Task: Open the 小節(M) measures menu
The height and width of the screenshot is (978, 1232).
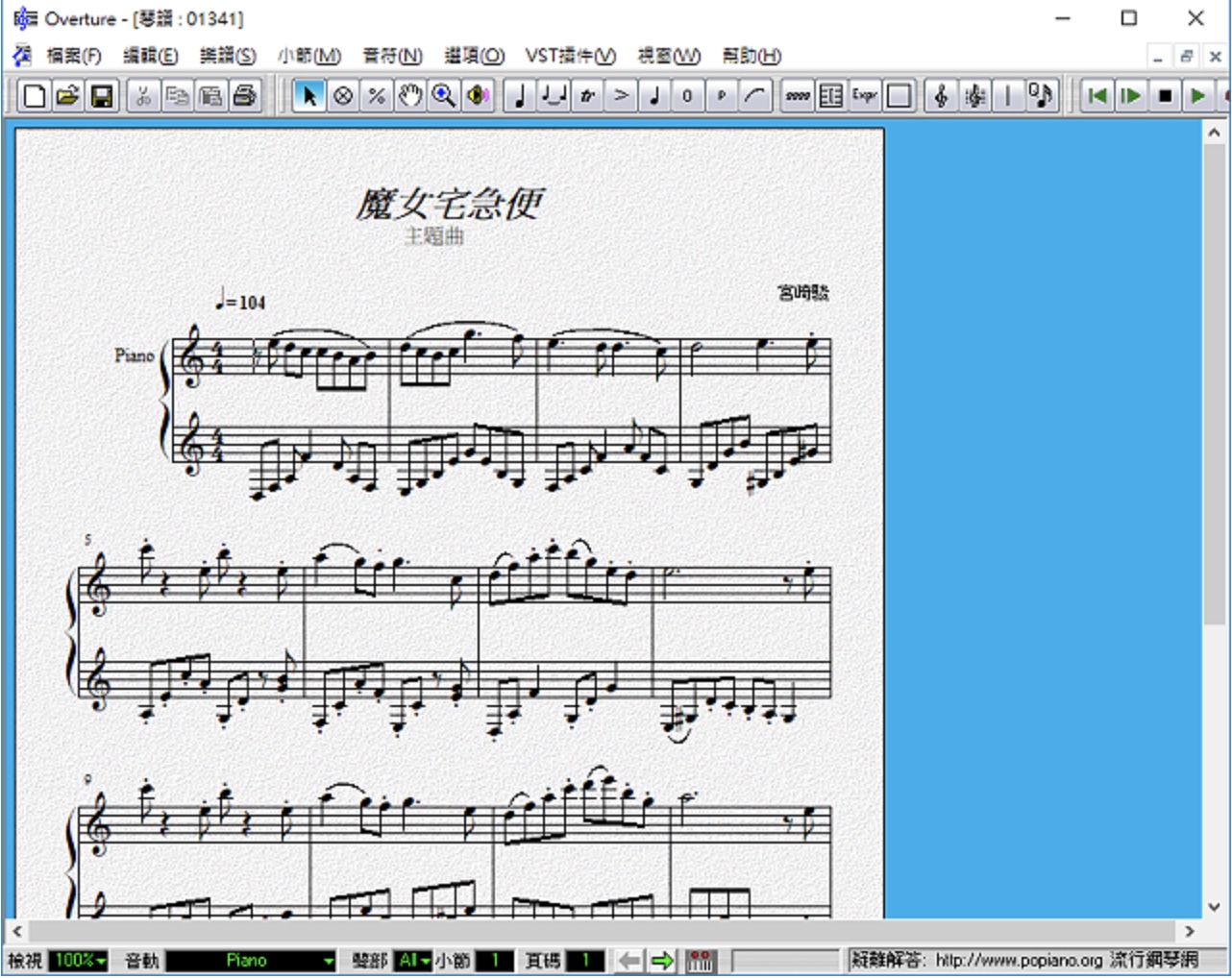Action: (x=309, y=56)
